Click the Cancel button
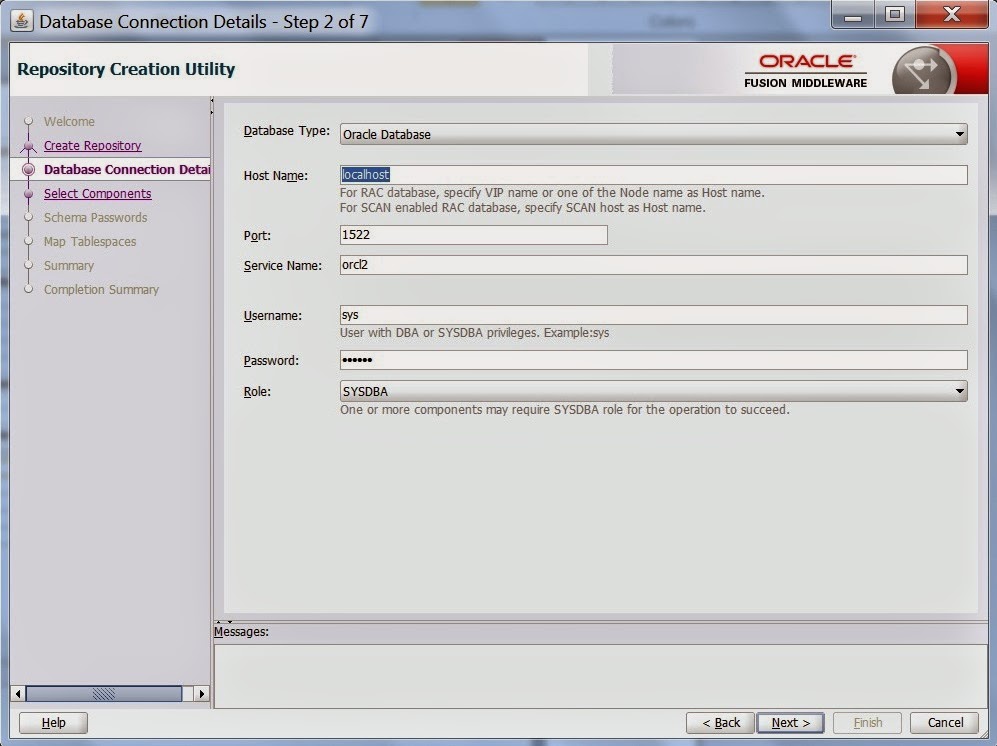Image resolution: width=997 pixels, height=746 pixels. (945, 722)
